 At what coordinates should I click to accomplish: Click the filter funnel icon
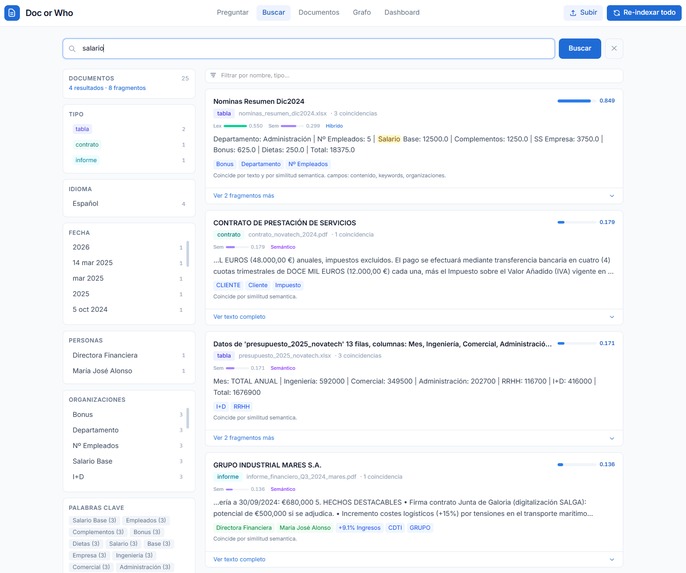click(213, 75)
